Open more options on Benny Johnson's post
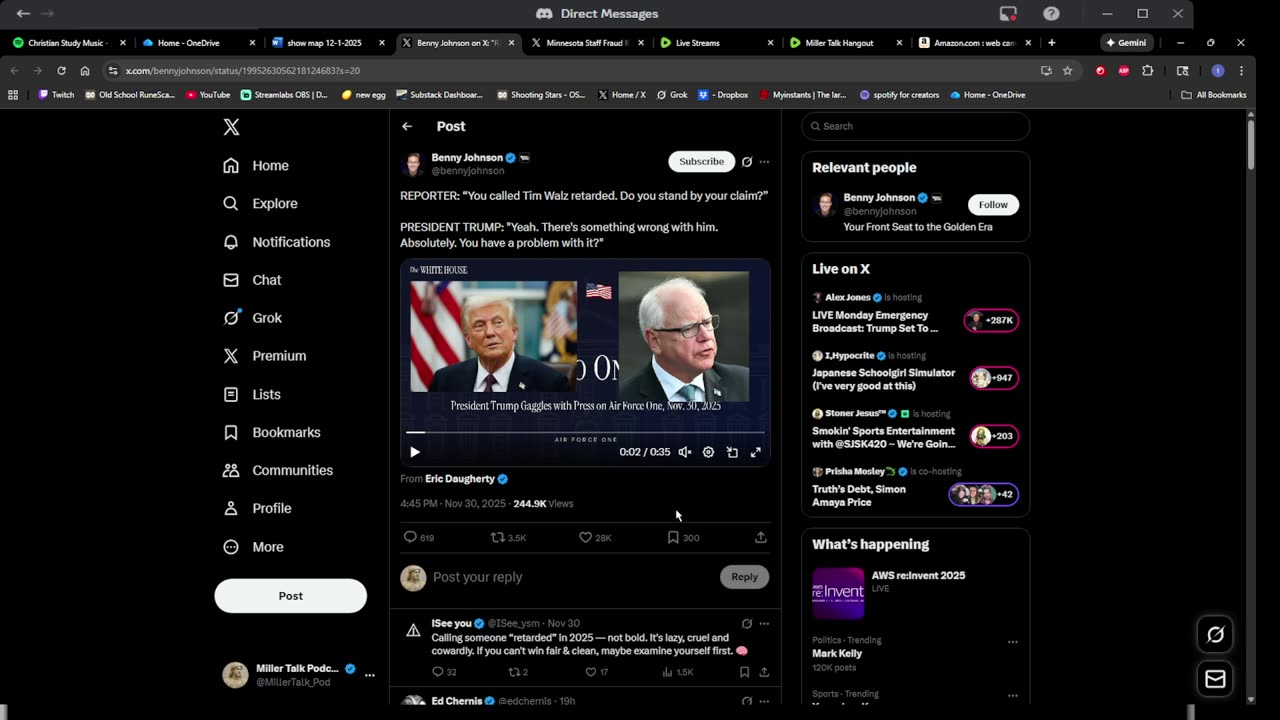This screenshot has height=720, width=1280. [x=764, y=162]
